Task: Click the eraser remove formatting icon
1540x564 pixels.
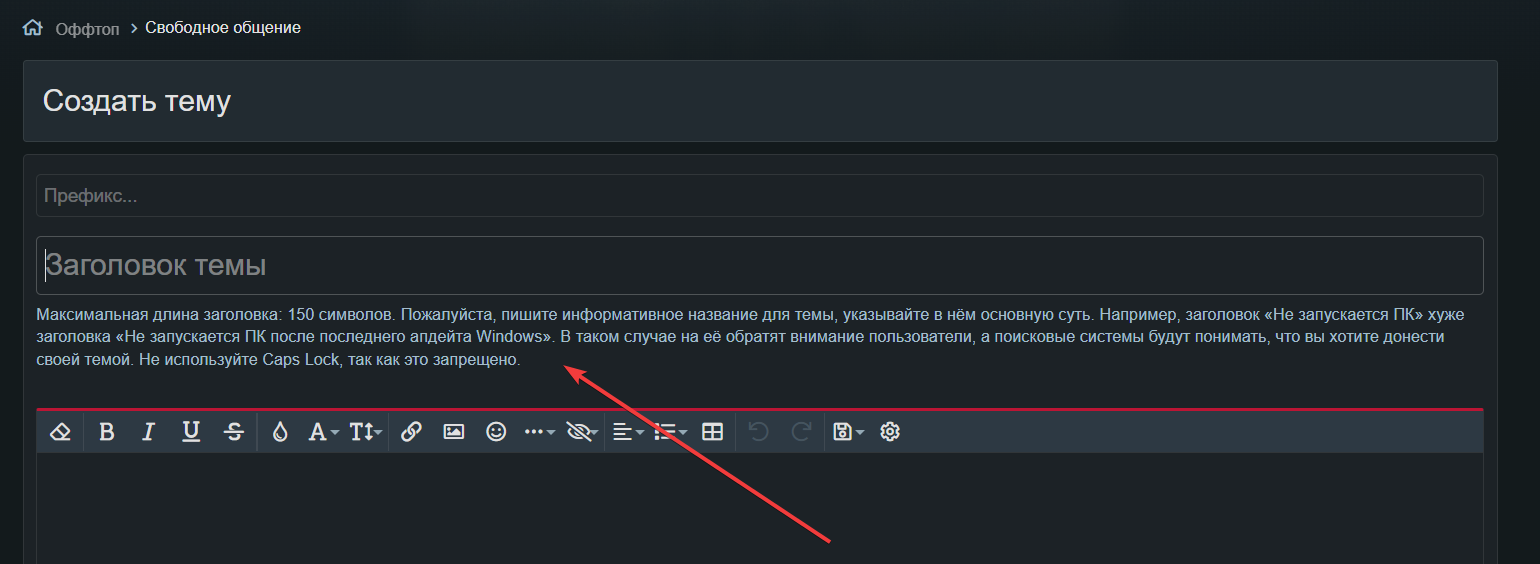Action: coord(60,432)
